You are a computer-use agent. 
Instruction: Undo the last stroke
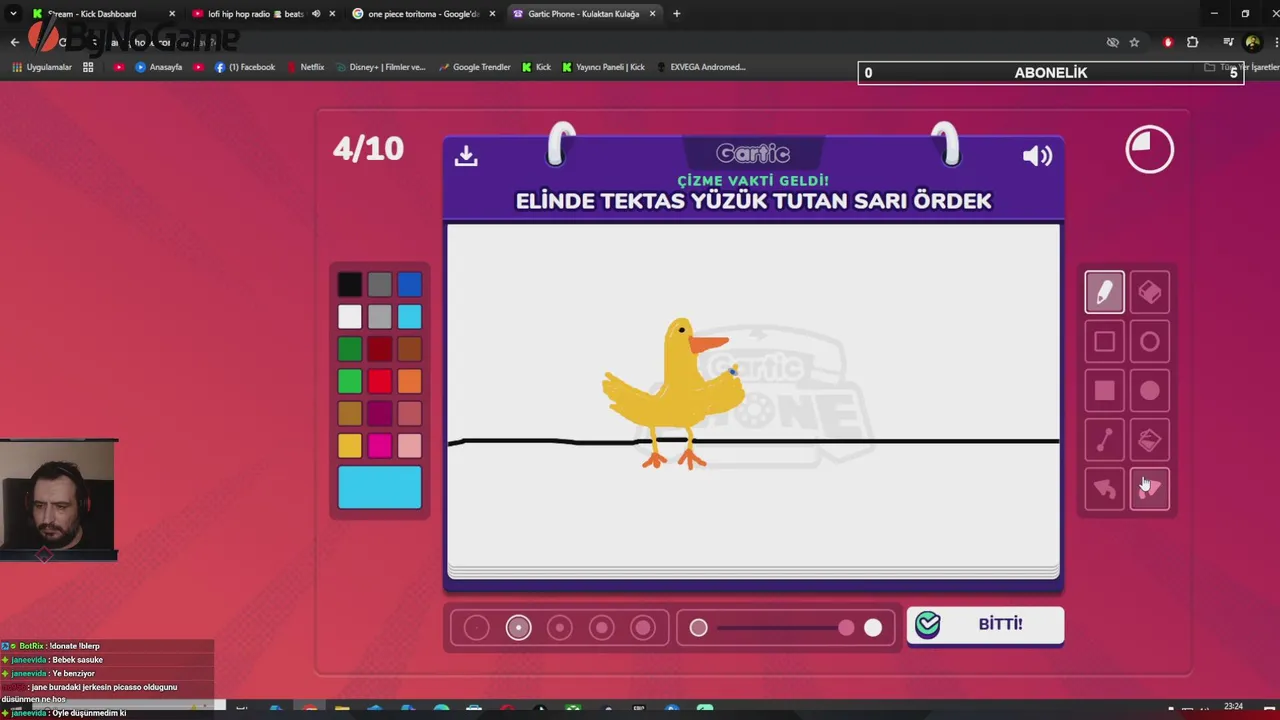point(1104,489)
